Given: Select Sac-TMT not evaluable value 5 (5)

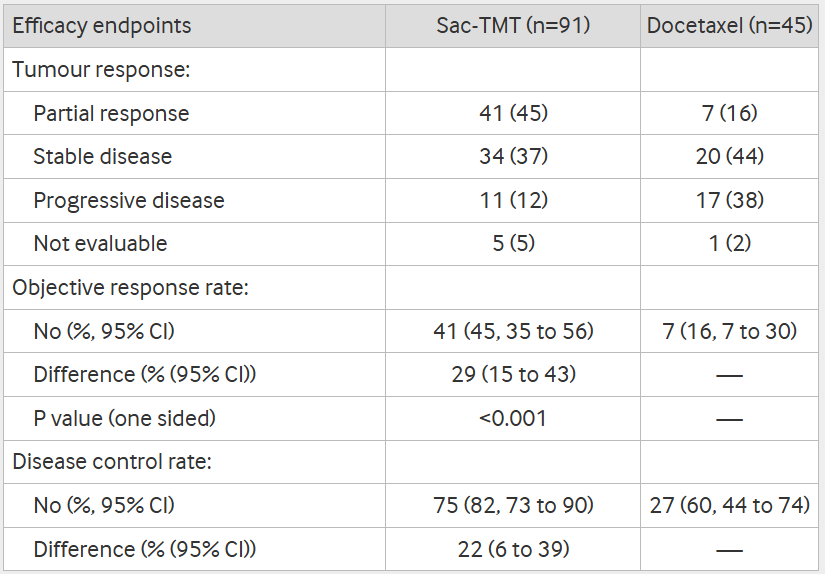Looking at the screenshot, I should 513,244.
